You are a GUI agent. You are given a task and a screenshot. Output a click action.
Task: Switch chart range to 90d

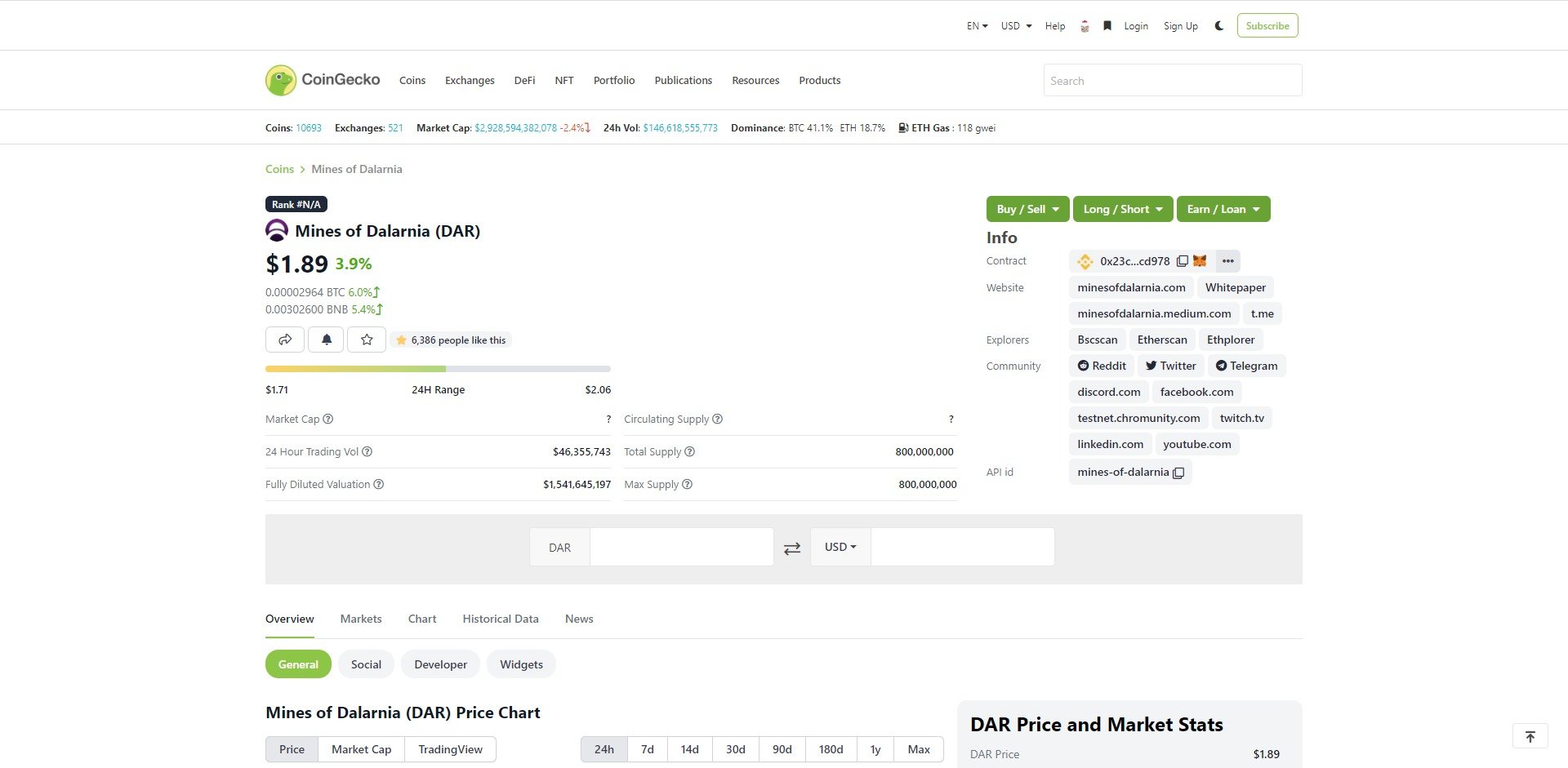click(782, 748)
